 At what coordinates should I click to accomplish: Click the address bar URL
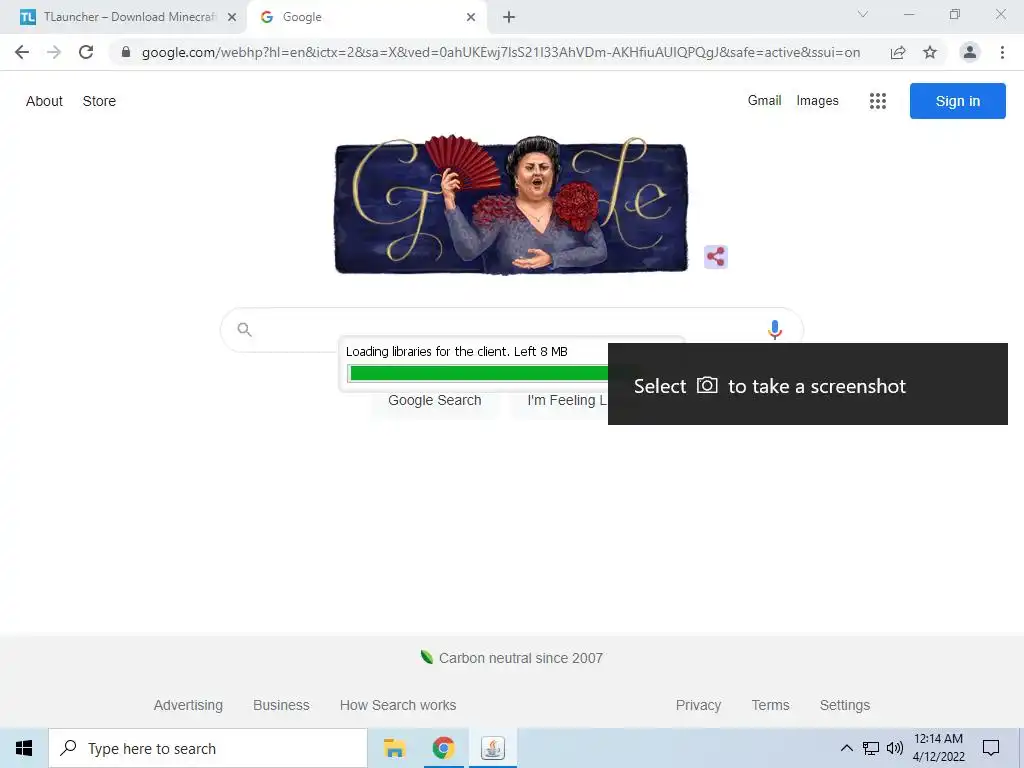pyautogui.click(x=500, y=52)
